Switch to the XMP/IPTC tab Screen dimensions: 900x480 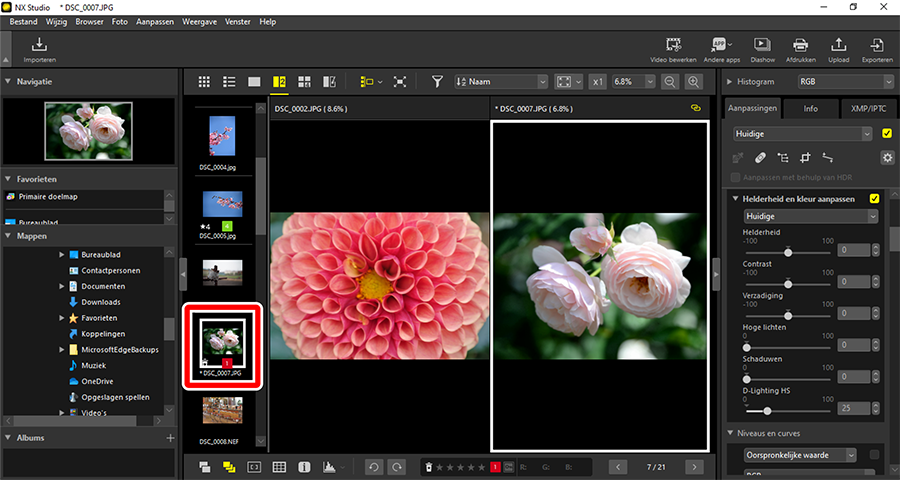pos(870,109)
